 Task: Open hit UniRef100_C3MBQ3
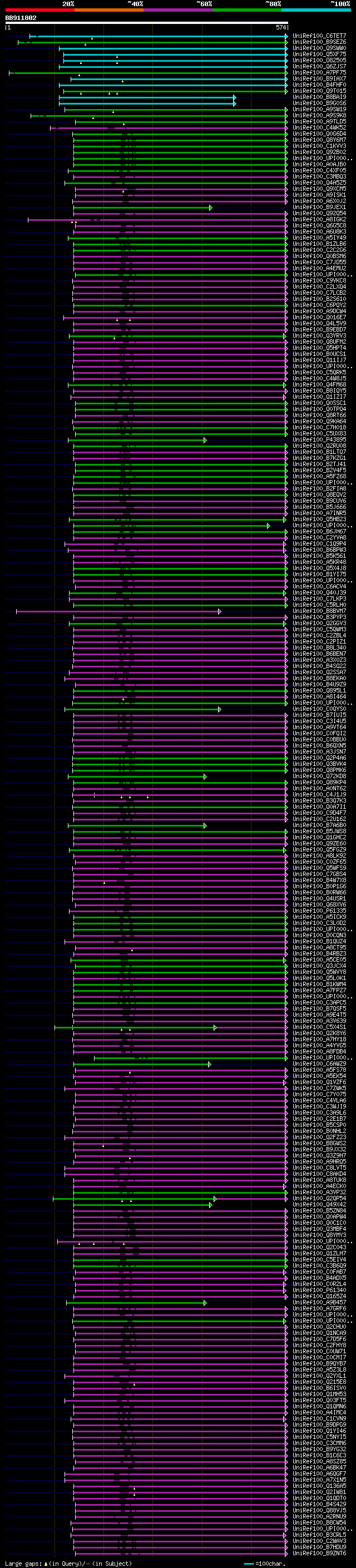coord(319,176)
